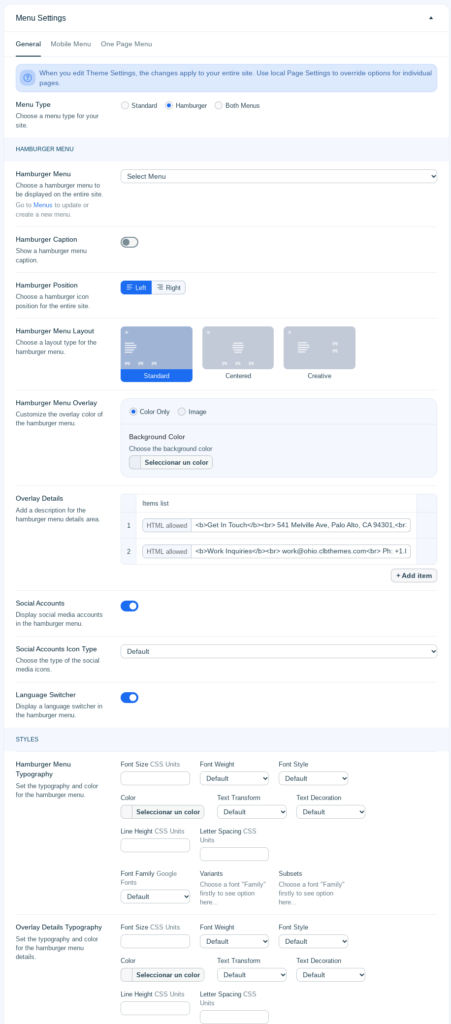Open the Mobile Menu tab
Screen dimensions: 451x1024
70,44
